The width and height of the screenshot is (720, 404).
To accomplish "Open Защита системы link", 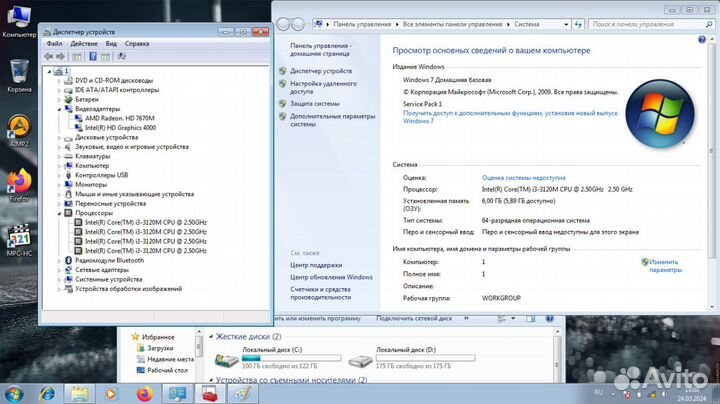I will (315, 104).
